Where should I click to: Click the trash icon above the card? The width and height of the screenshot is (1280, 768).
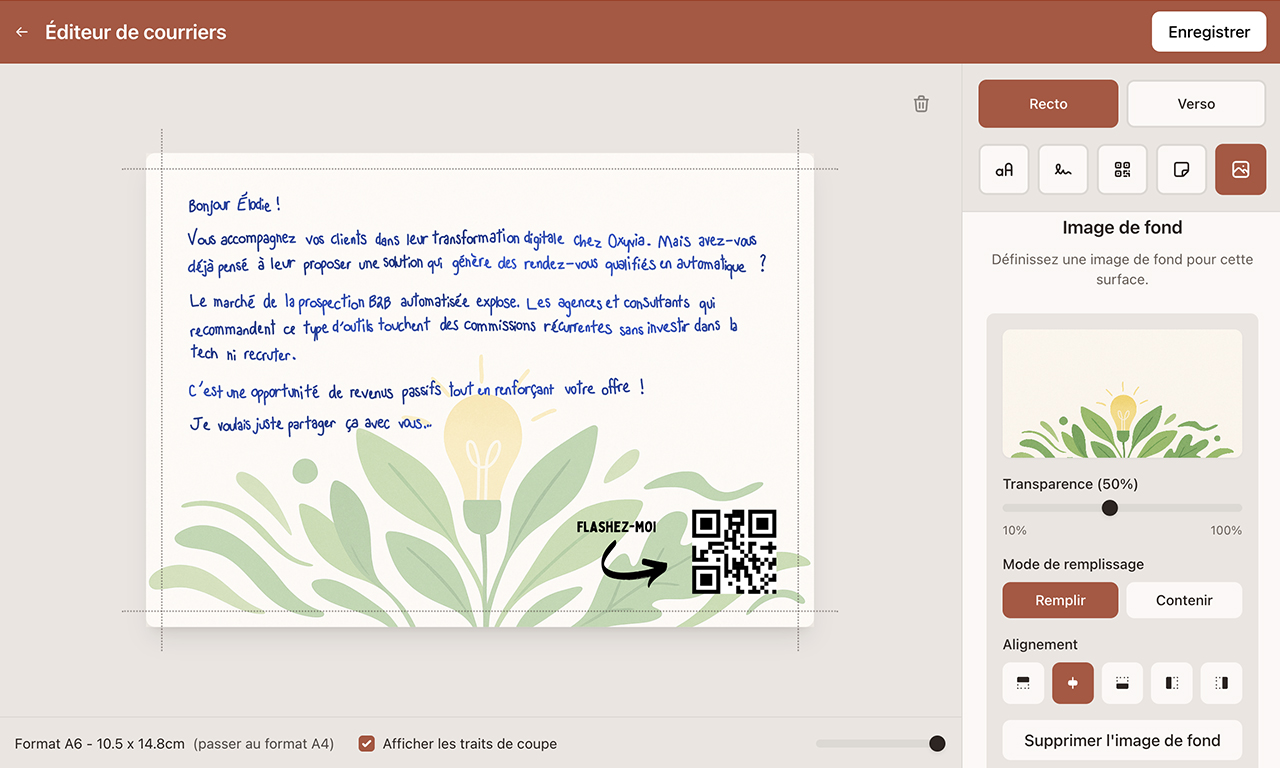(x=921, y=104)
